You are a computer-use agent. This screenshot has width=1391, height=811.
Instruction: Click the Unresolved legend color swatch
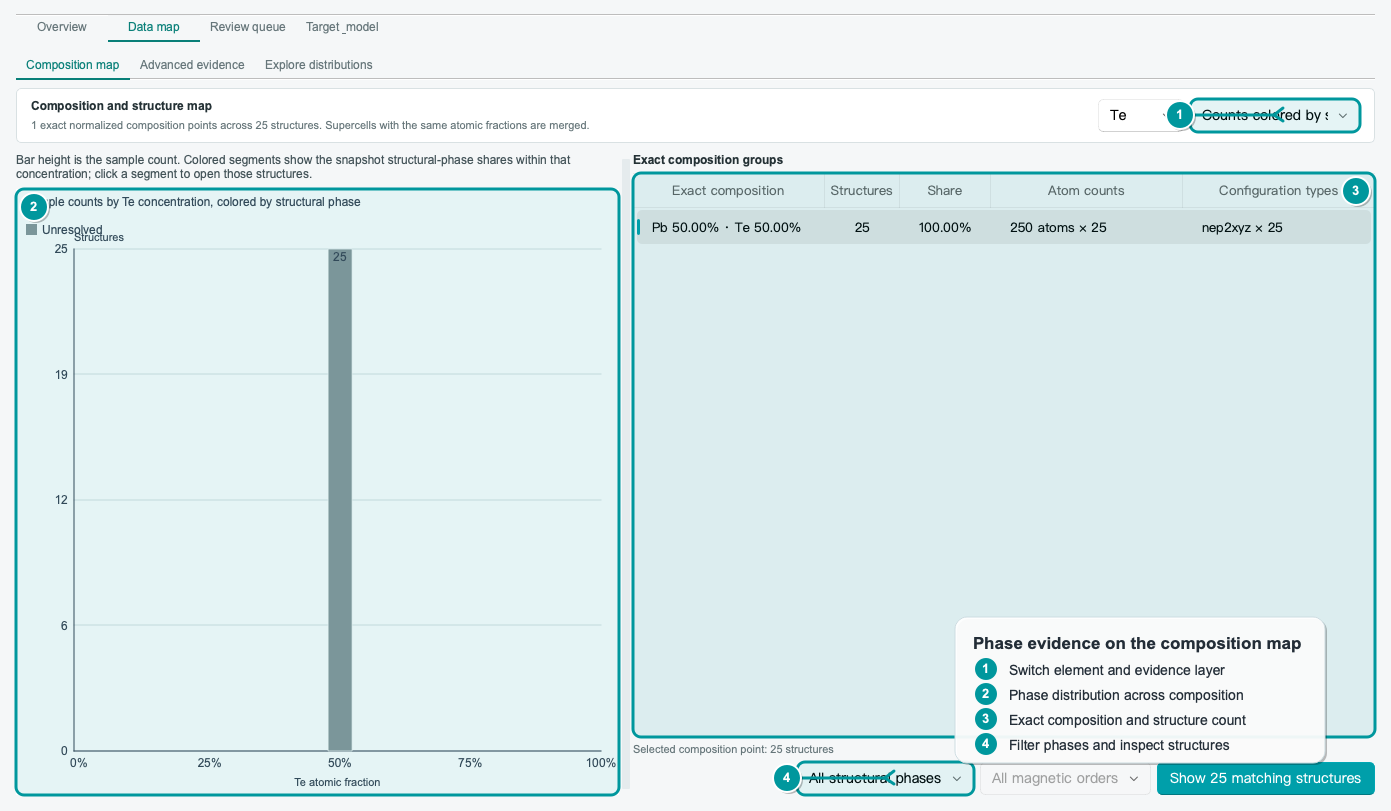tap(32, 230)
